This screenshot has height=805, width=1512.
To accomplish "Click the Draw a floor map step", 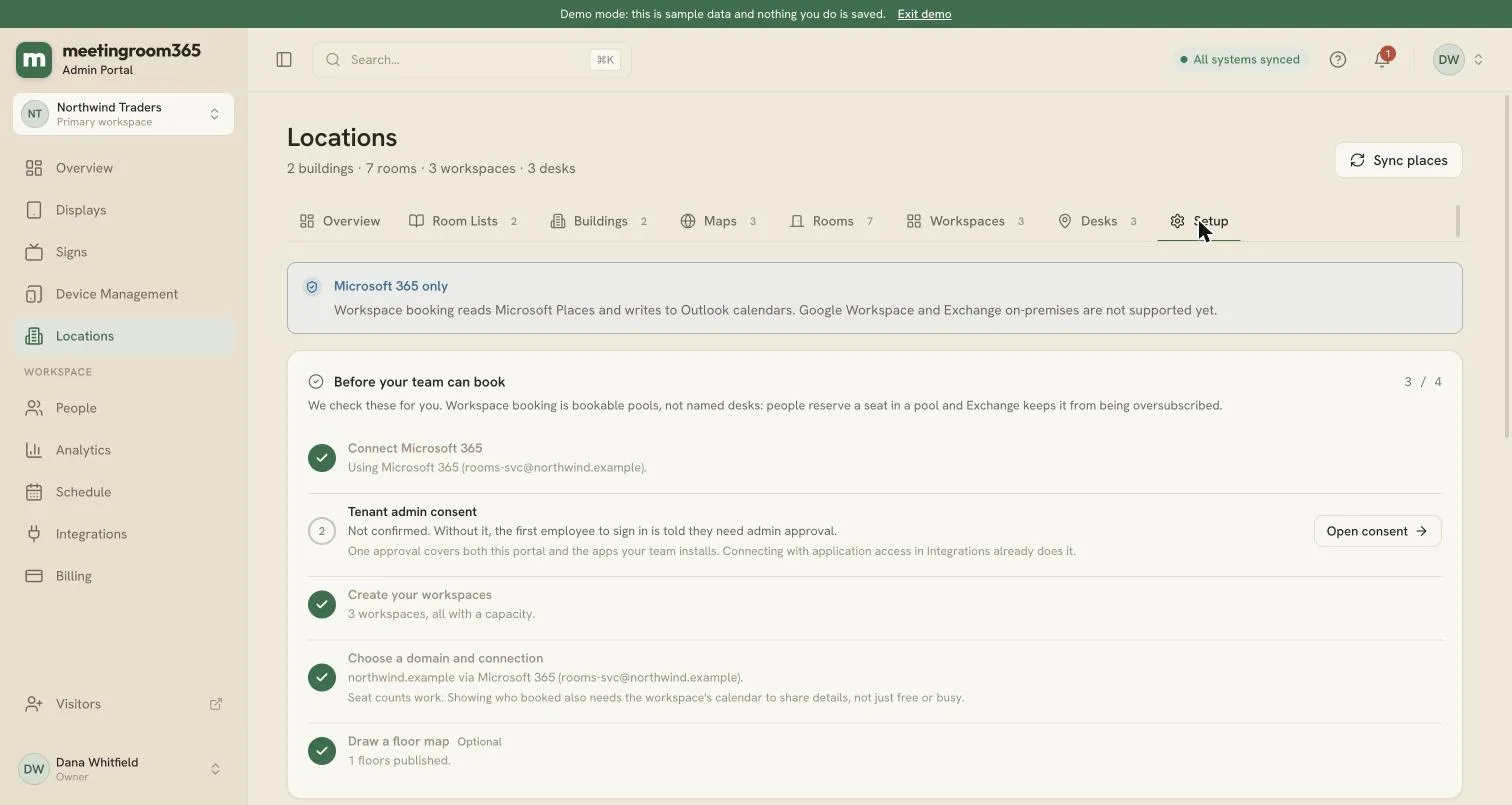I will [x=875, y=751].
